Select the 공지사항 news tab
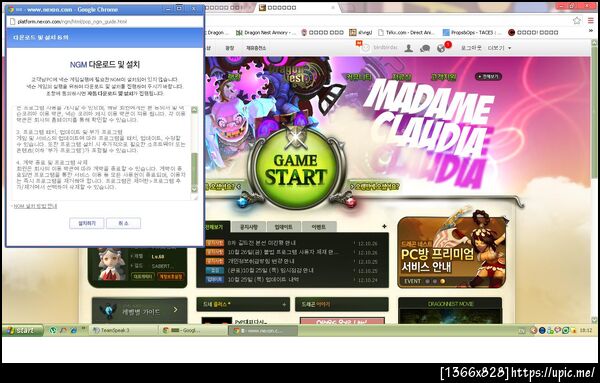The height and width of the screenshot is (383, 600). (x=248, y=227)
